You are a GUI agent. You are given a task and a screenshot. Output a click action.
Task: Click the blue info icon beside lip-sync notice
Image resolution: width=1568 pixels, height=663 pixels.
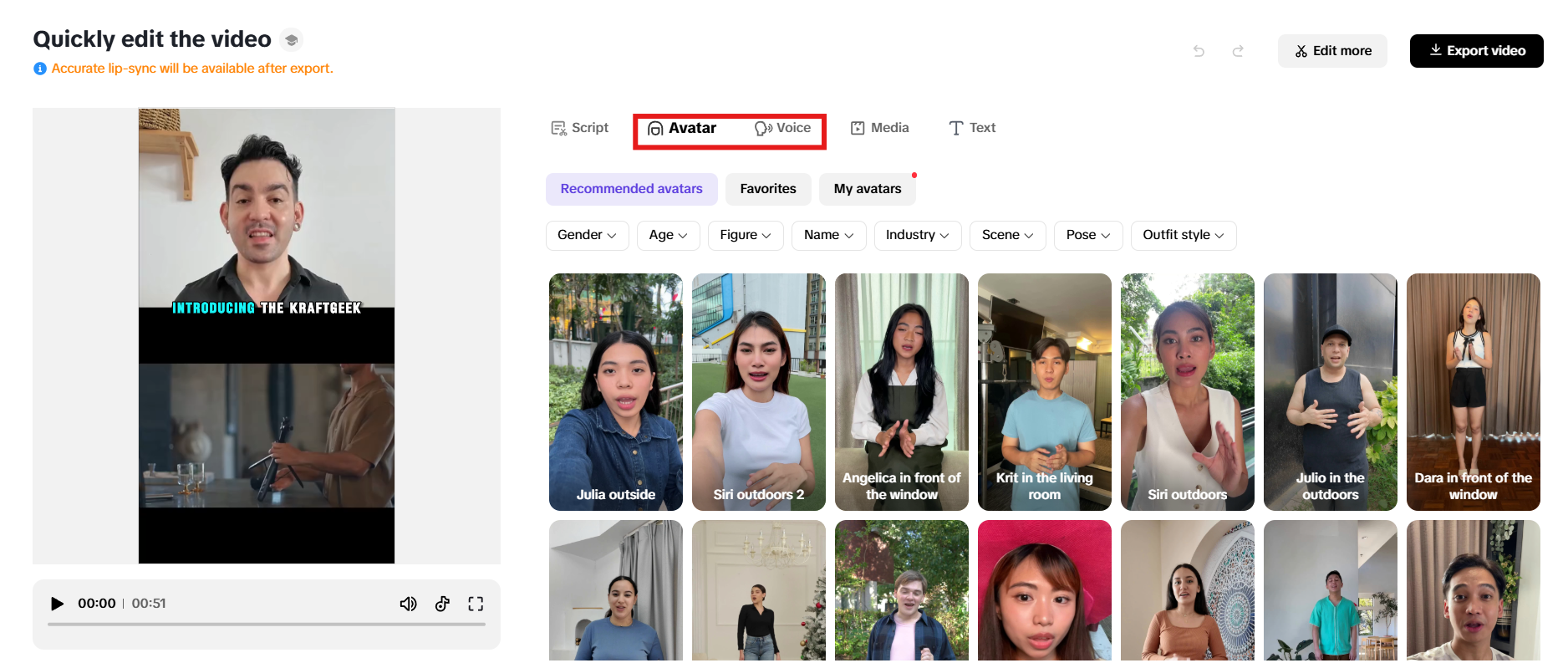[40, 69]
